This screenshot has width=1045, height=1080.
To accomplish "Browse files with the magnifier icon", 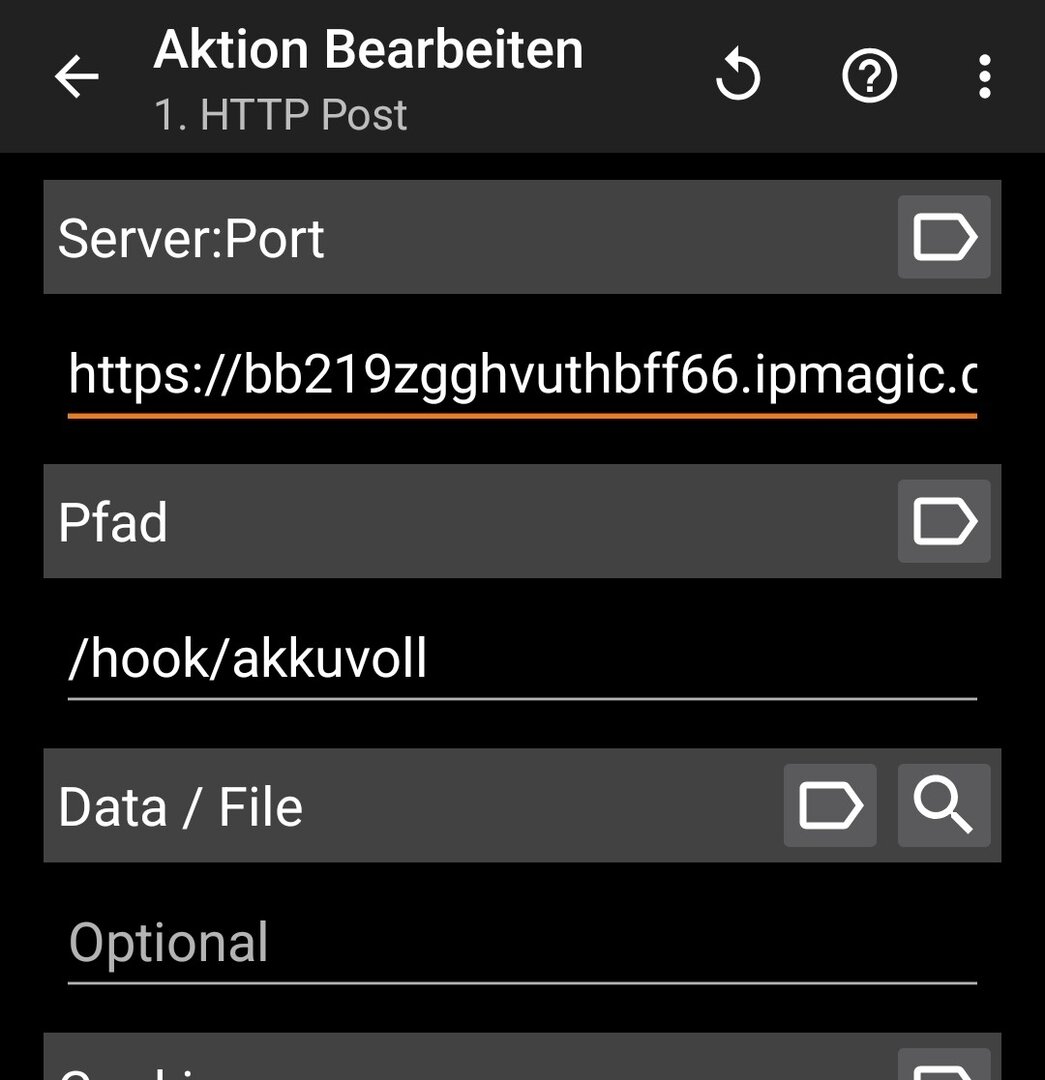I will click(x=943, y=805).
